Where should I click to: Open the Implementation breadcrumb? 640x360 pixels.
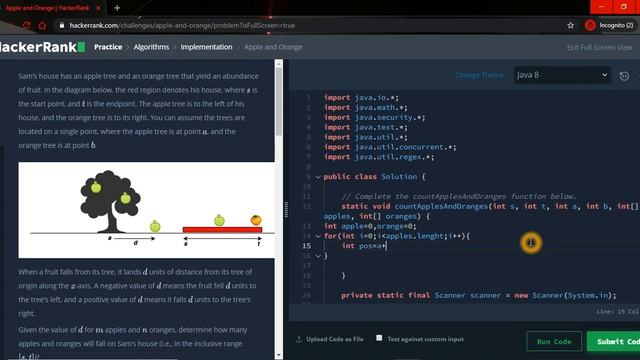pos(207,47)
